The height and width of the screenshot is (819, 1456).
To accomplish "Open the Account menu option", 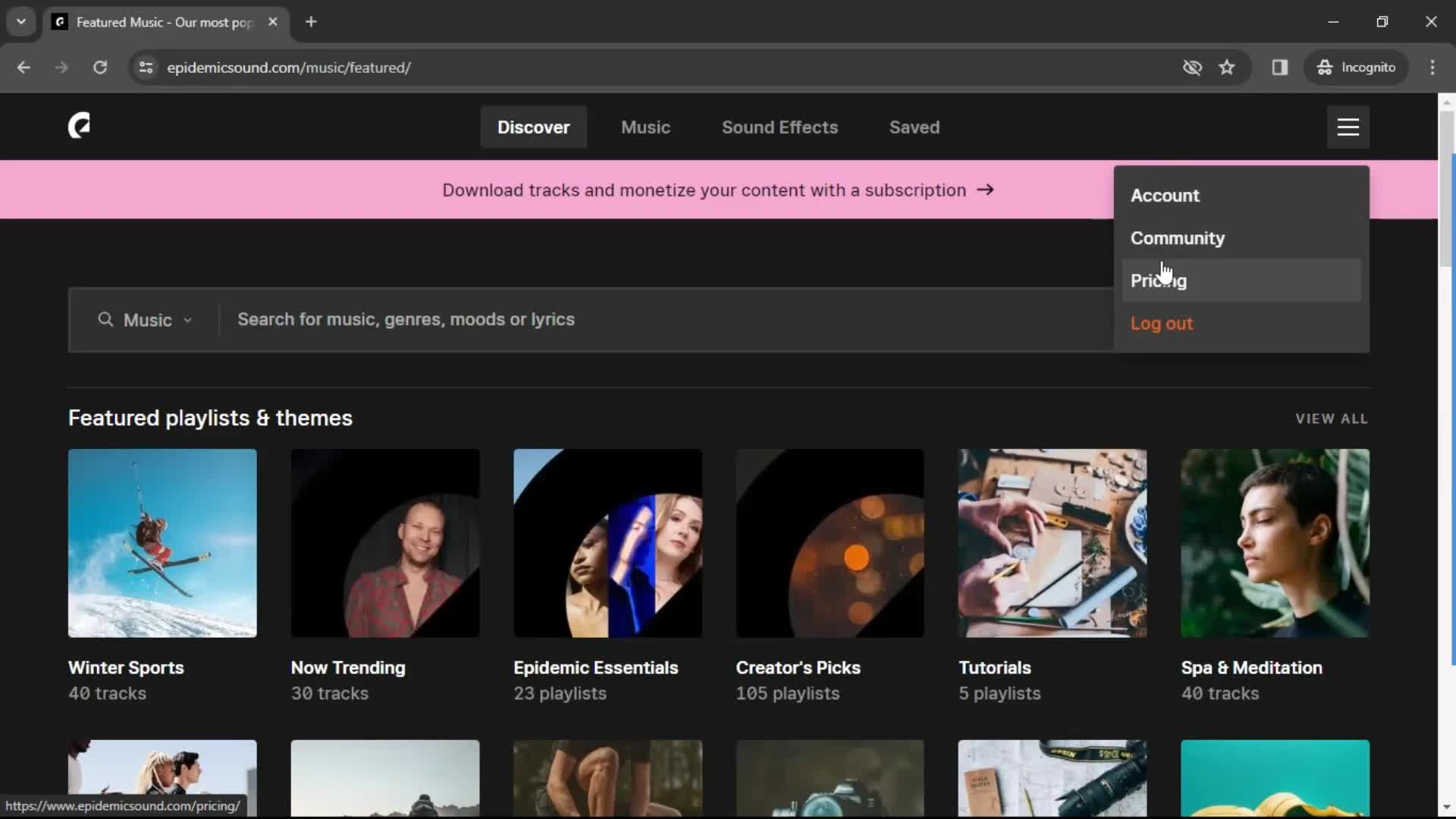I will (x=1165, y=195).
